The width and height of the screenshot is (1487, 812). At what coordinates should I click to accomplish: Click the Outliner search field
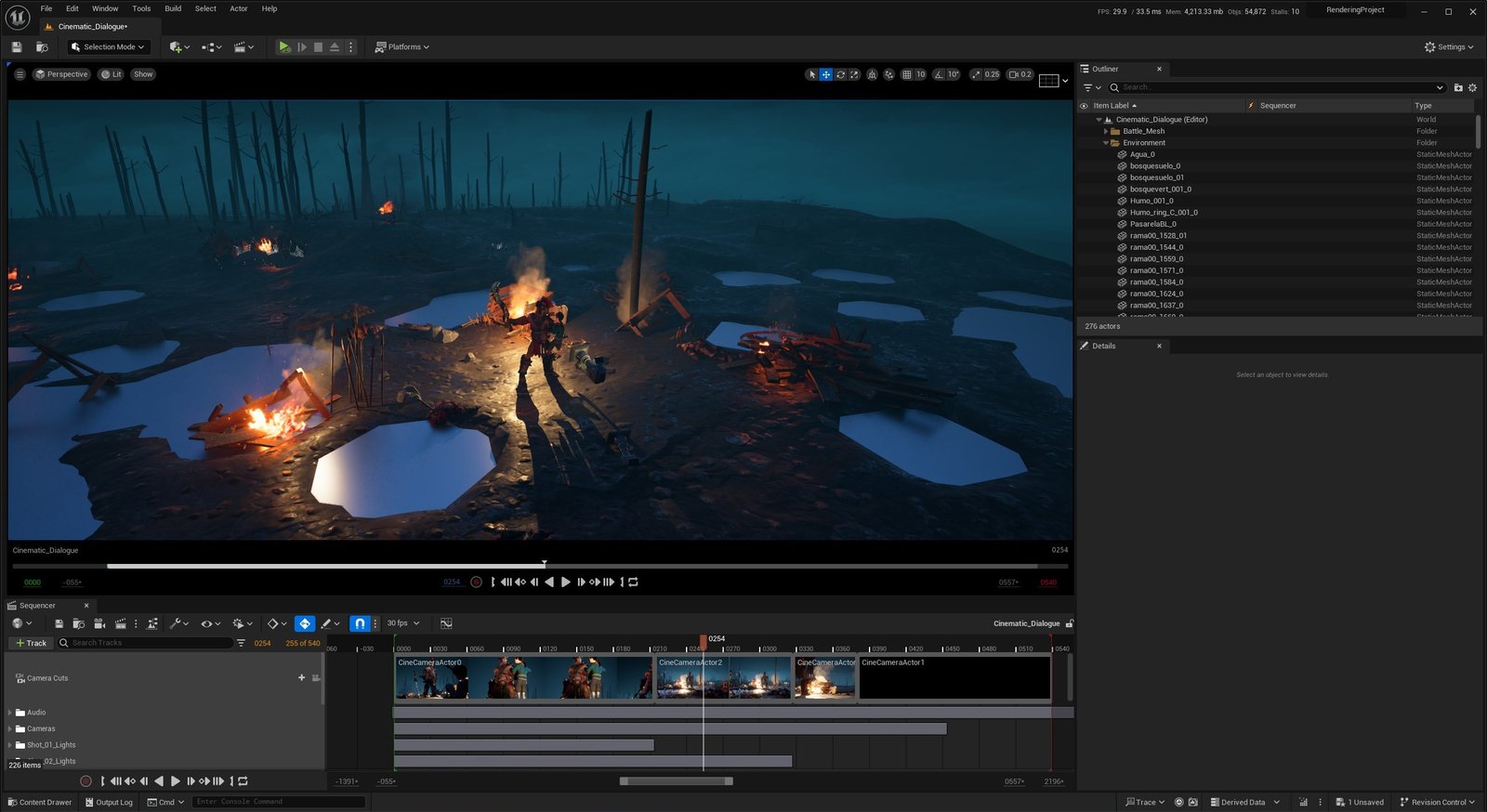pos(1276,87)
